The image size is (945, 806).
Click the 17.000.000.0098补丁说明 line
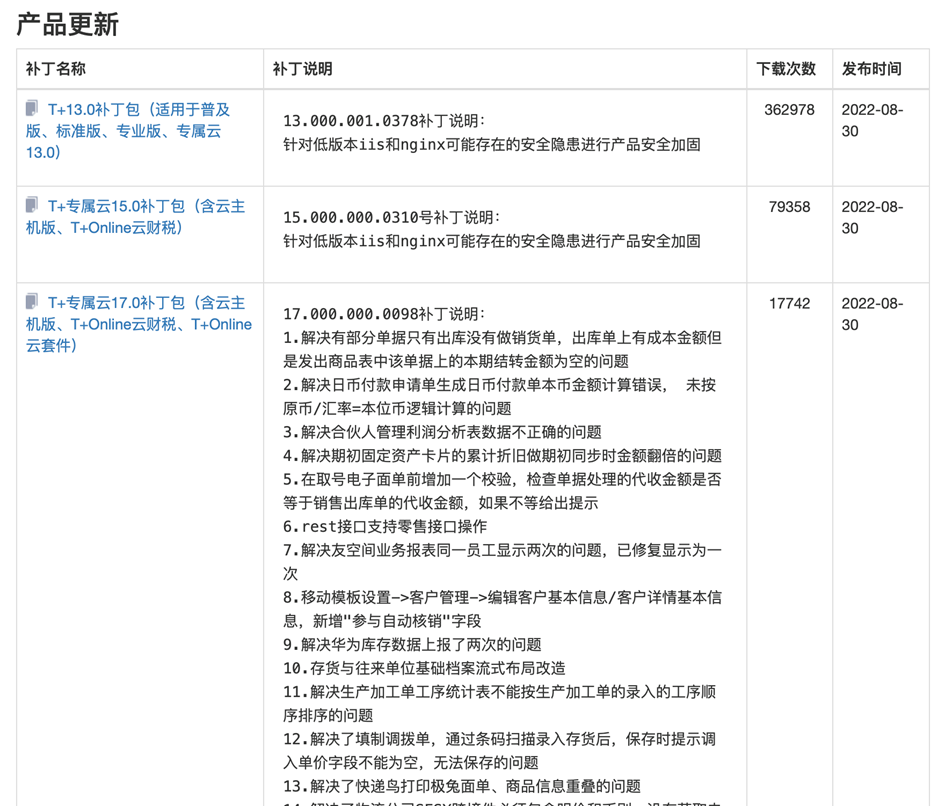(x=384, y=314)
